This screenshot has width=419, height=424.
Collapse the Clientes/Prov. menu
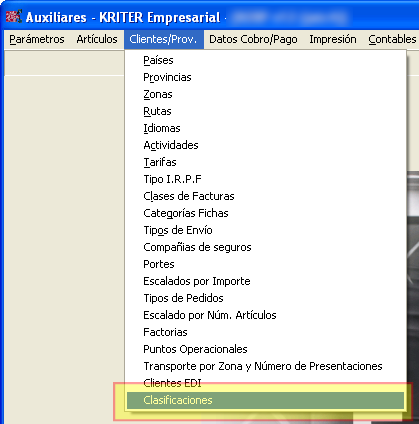point(164,39)
